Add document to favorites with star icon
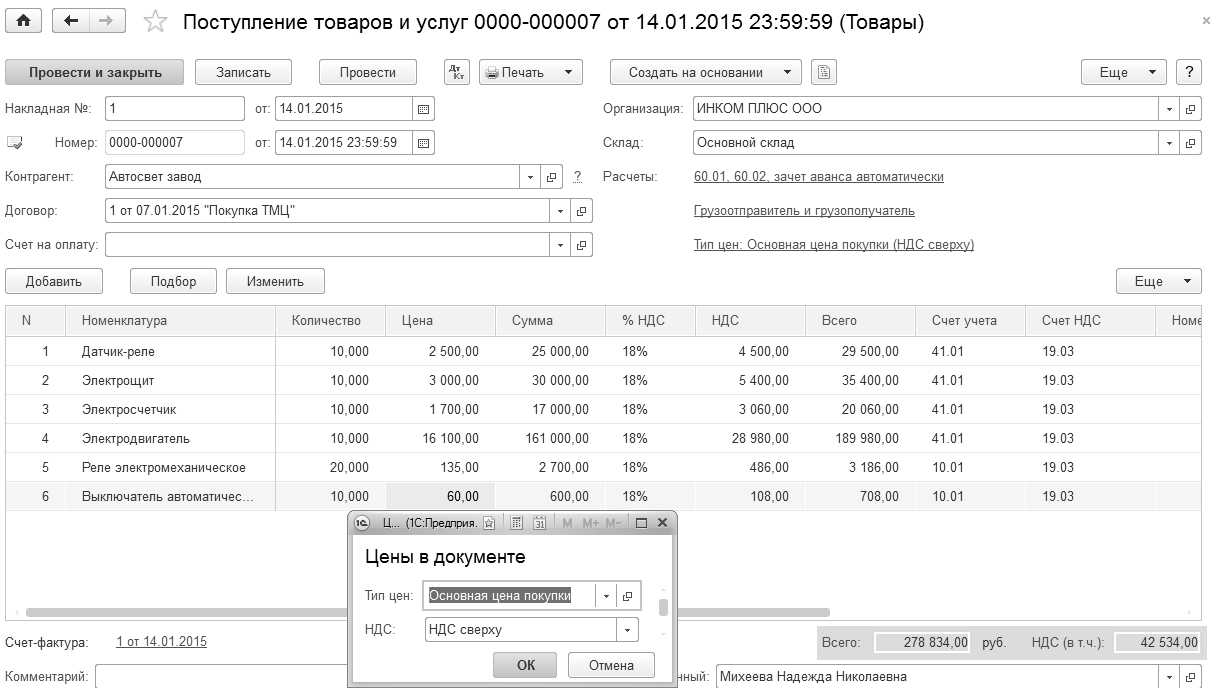The height and width of the screenshot is (688, 1222). 155,22
